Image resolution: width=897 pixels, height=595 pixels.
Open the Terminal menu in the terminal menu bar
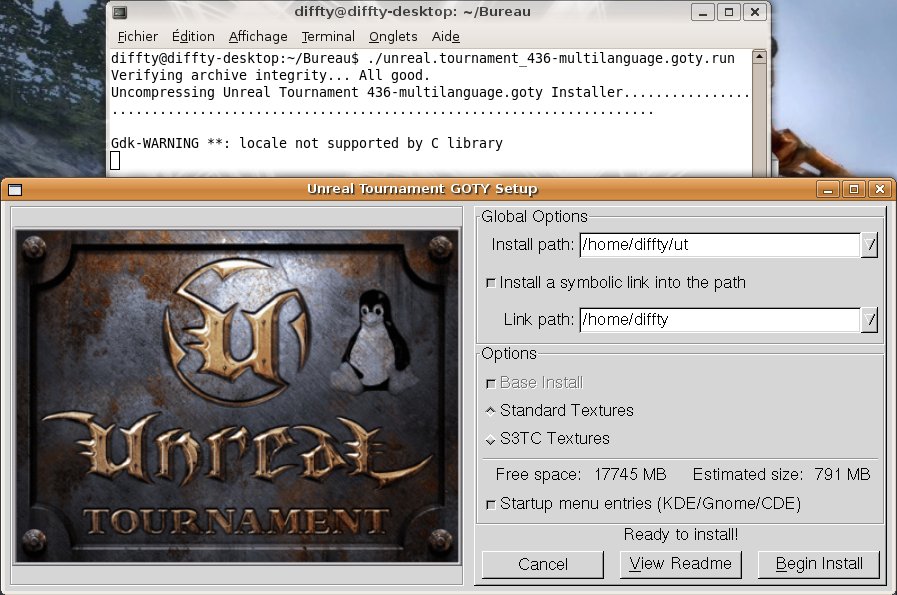pos(328,37)
